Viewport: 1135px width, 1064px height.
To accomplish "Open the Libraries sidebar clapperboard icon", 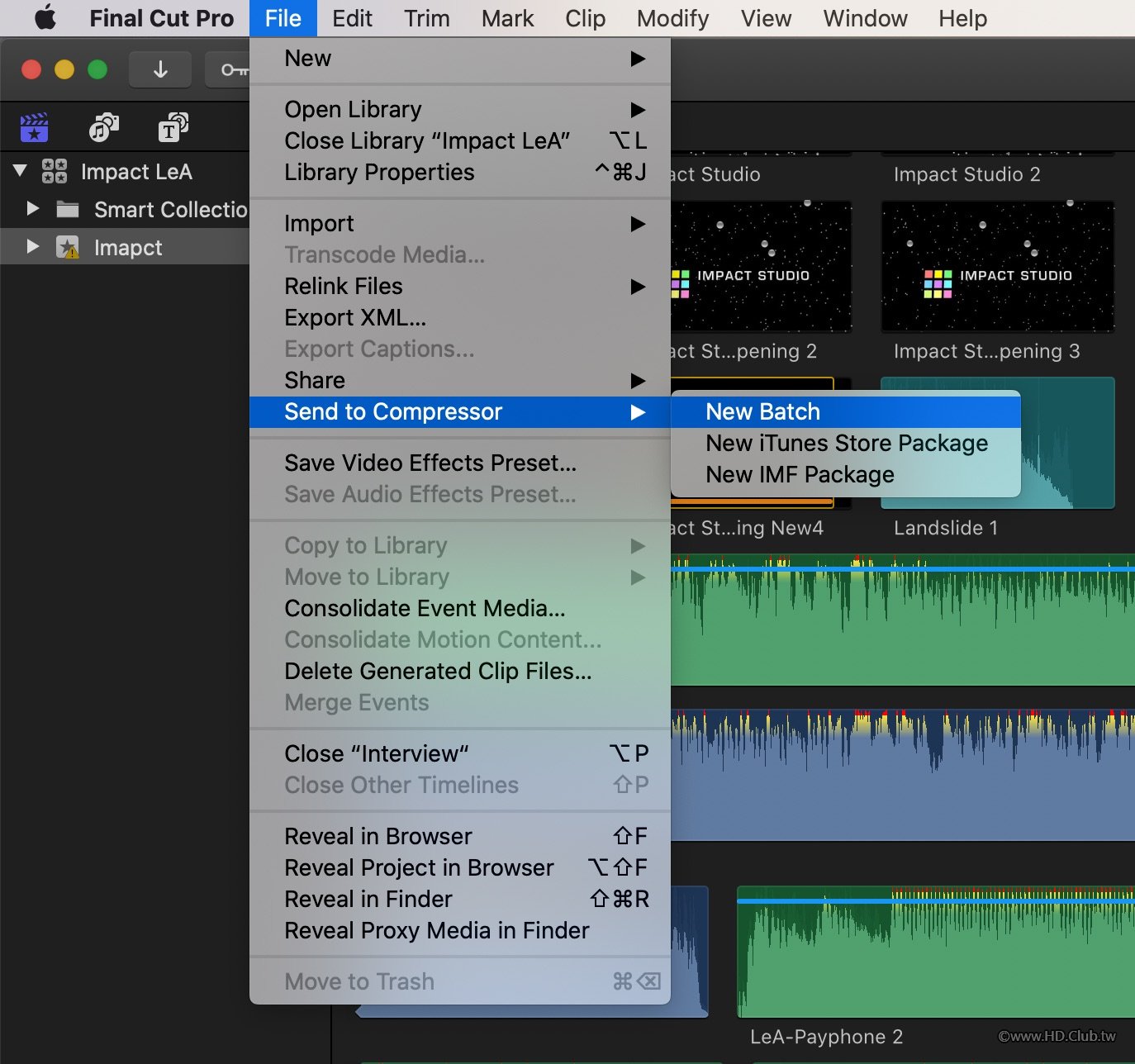I will 34,128.
